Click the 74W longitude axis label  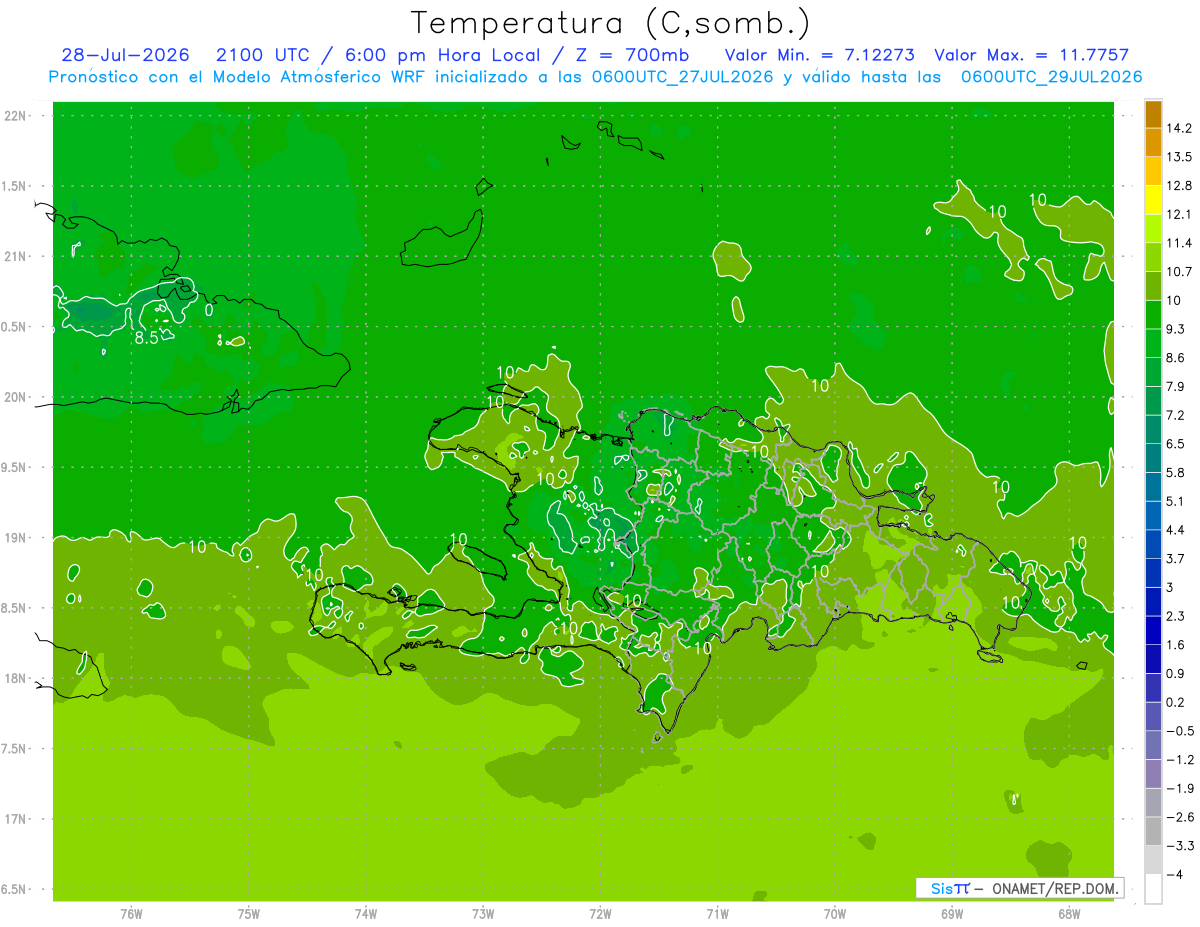coord(366,913)
